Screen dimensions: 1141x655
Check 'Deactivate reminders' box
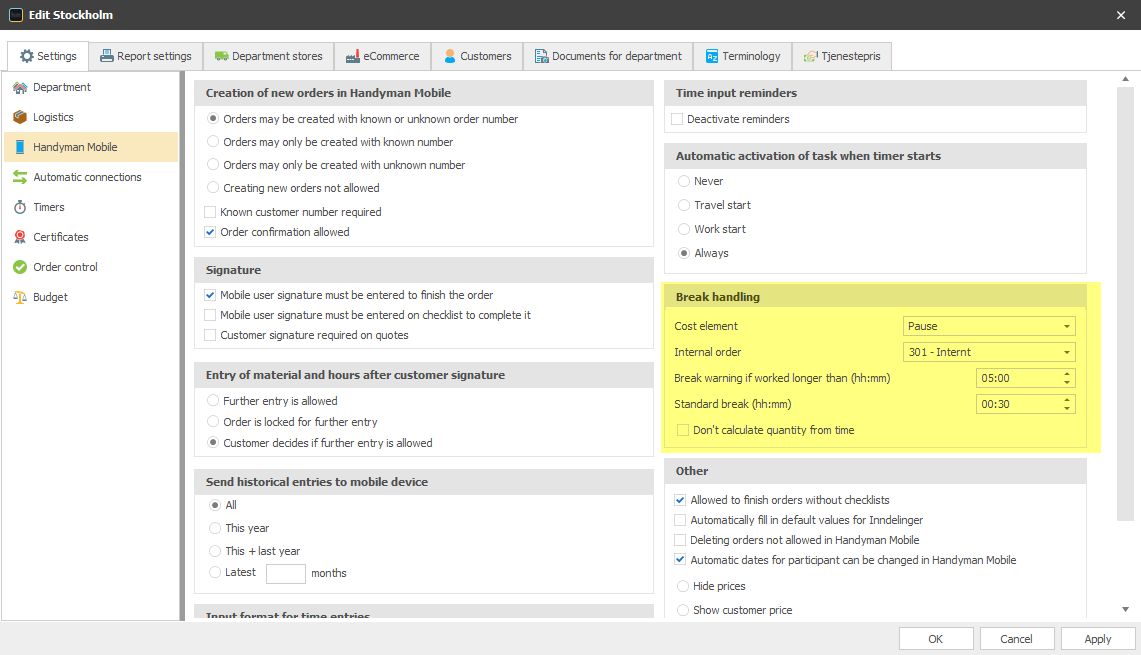(x=677, y=119)
